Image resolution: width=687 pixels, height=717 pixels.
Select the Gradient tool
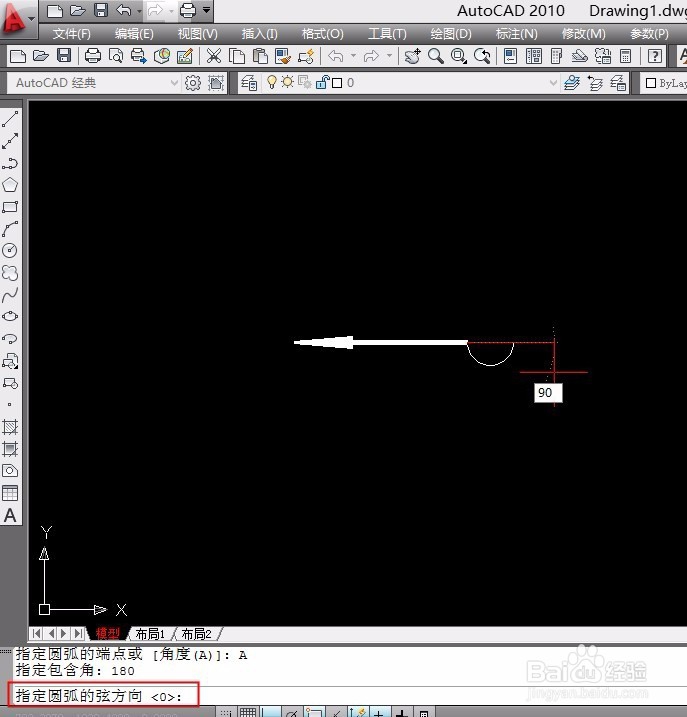coord(10,449)
